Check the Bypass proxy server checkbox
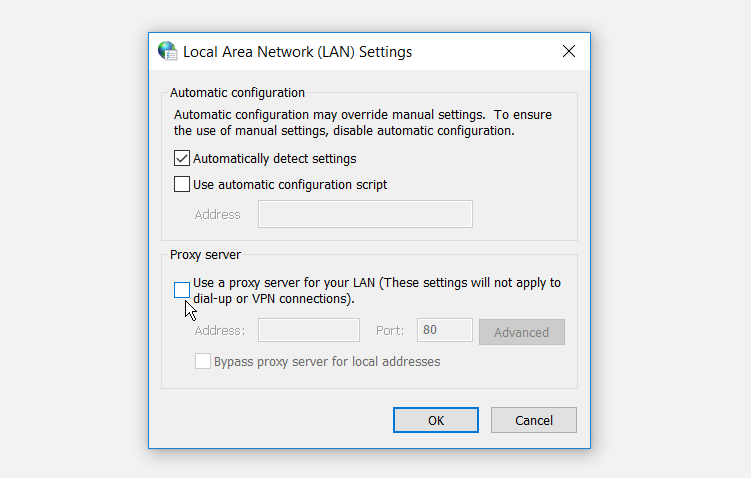Image resolution: width=751 pixels, height=478 pixels. pos(203,361)
